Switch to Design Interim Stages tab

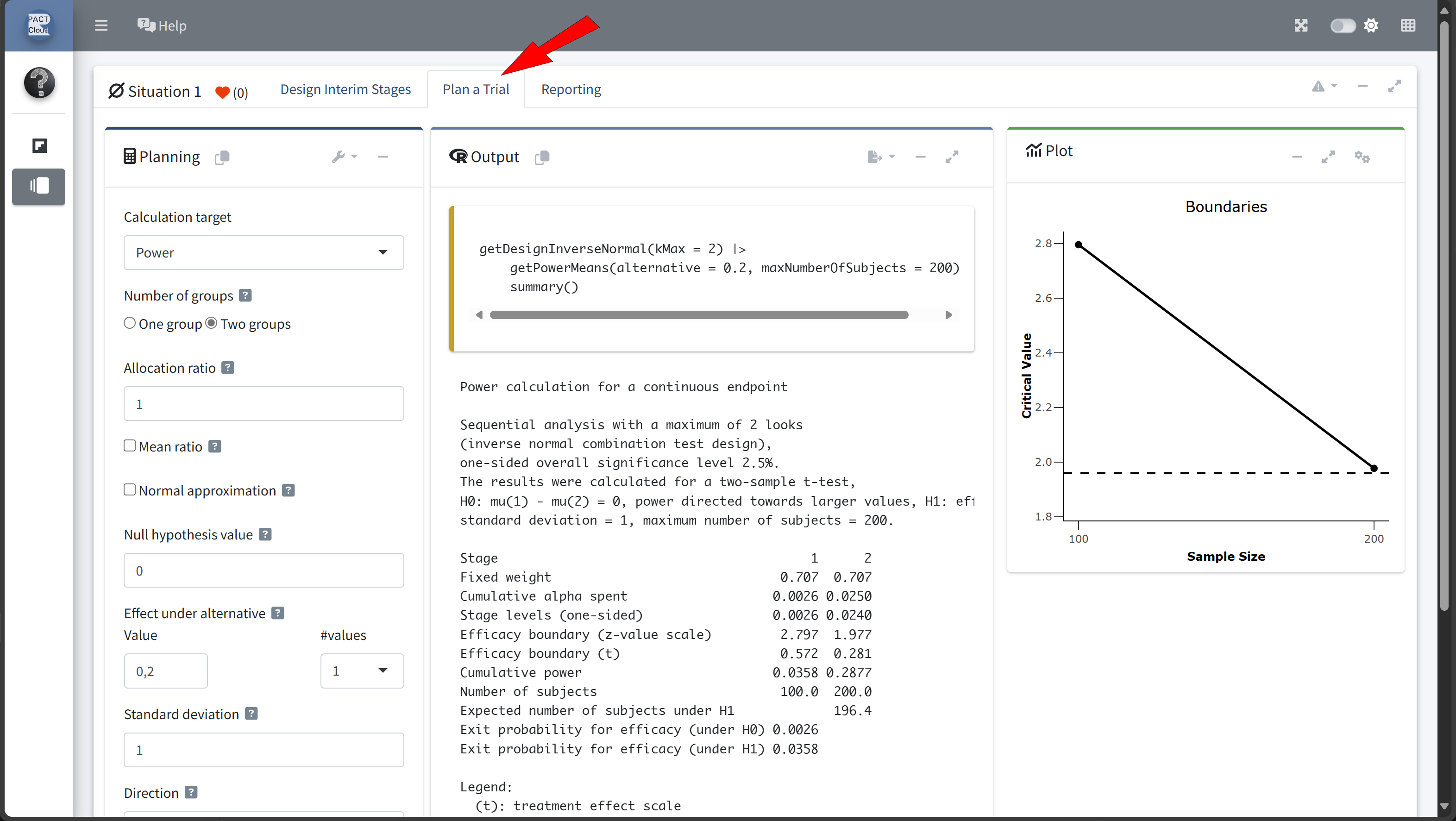pos(345,89)
